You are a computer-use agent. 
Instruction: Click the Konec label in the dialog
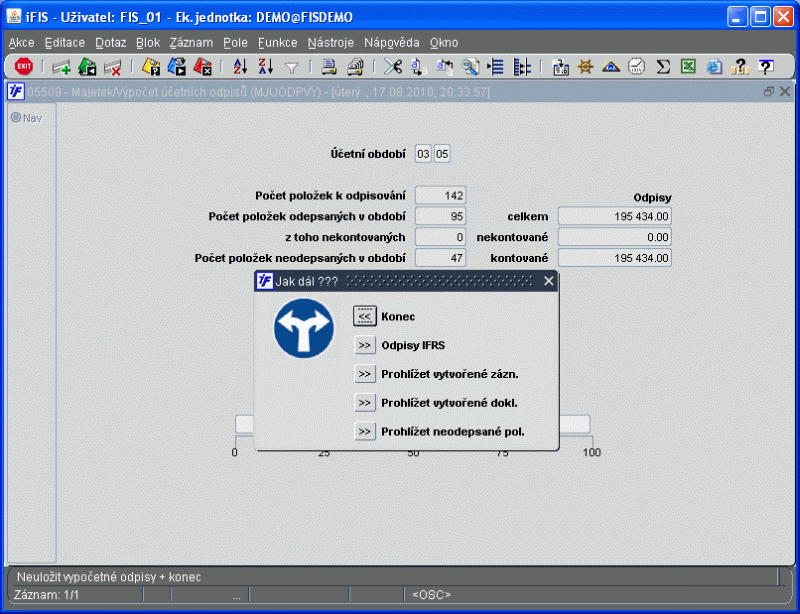click(398, 316)
